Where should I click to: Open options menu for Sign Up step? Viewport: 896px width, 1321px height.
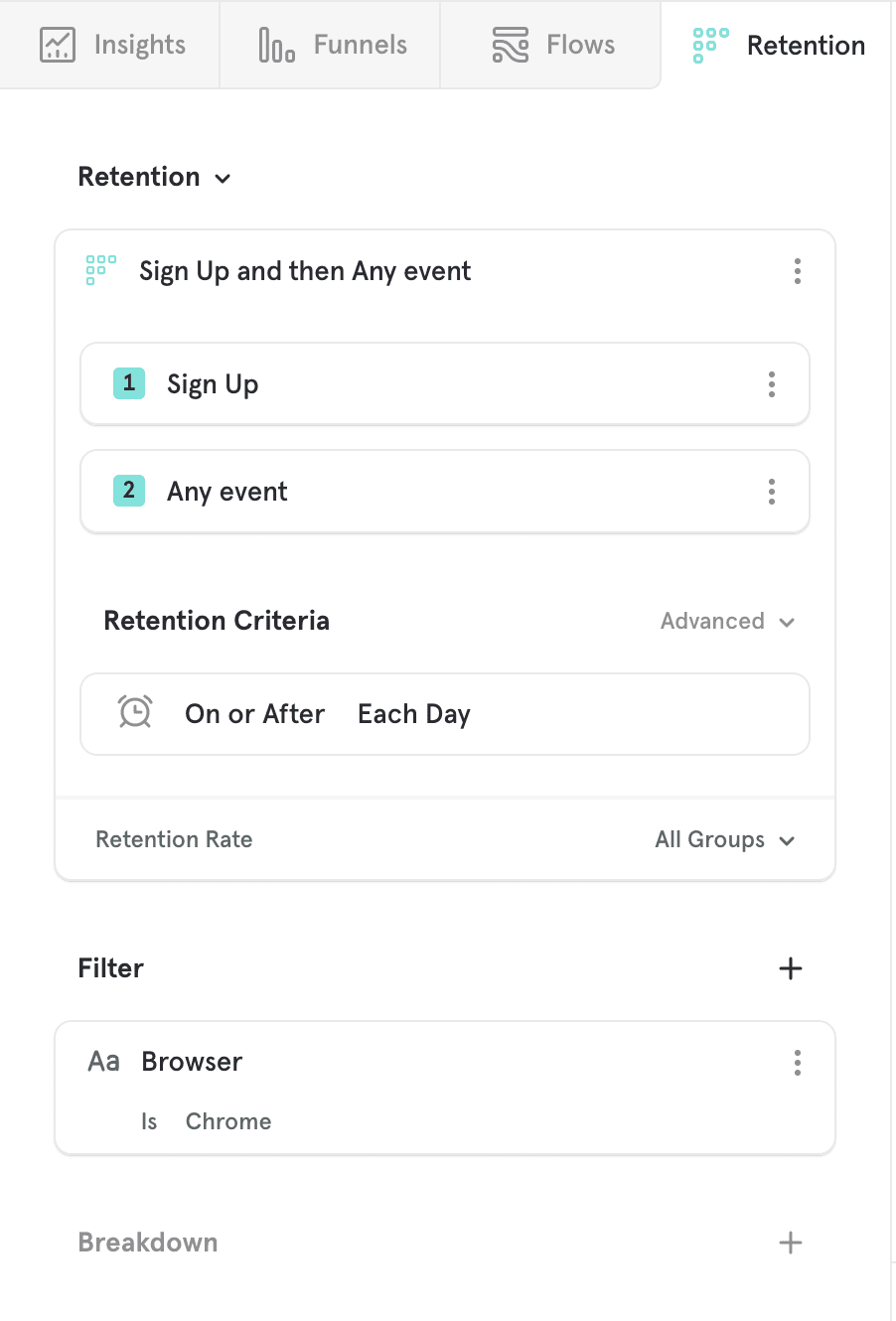coord(772,384)
